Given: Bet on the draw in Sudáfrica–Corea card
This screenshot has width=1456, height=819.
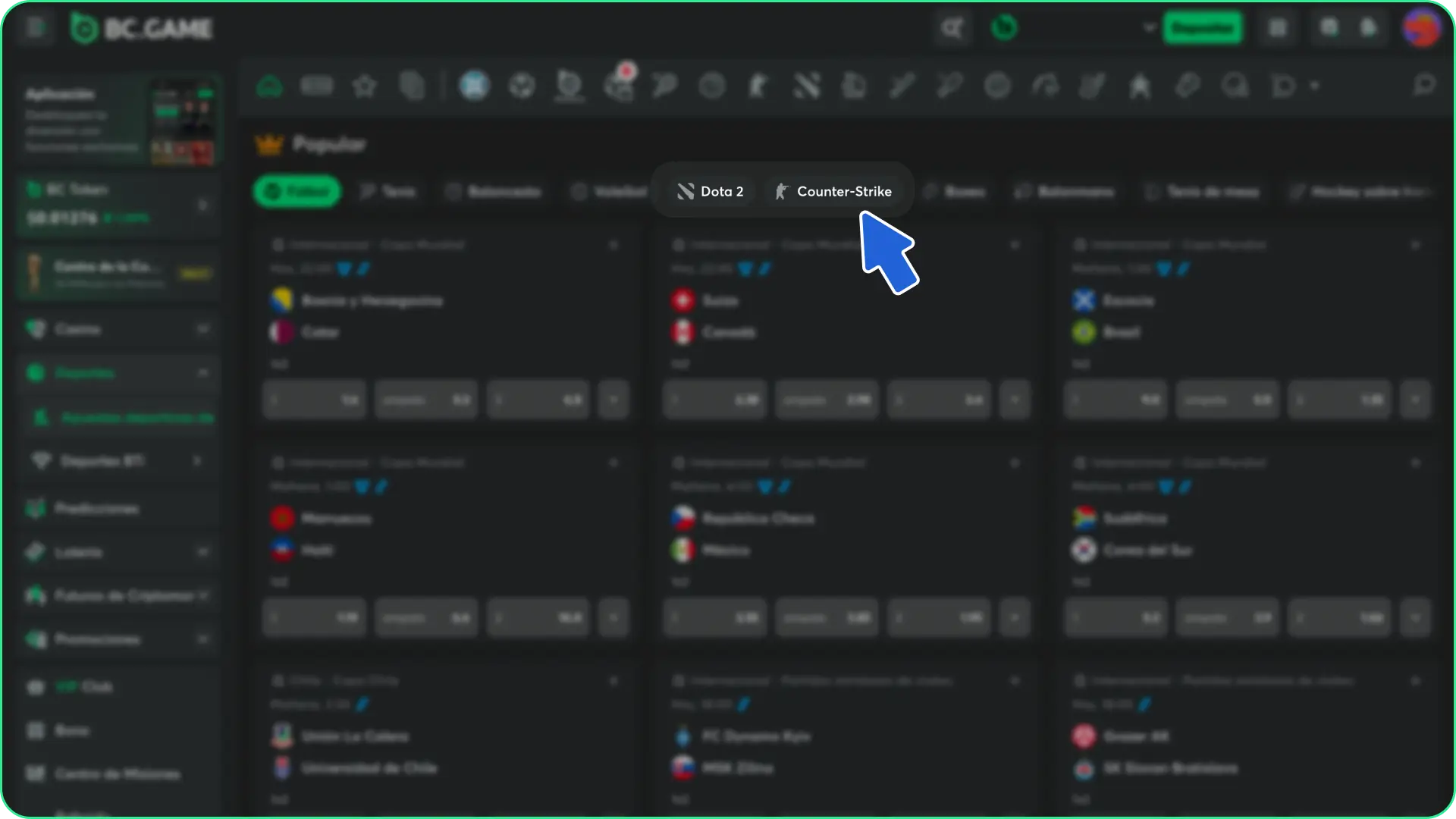Looking at the screenshot, I should point(1228,618).
